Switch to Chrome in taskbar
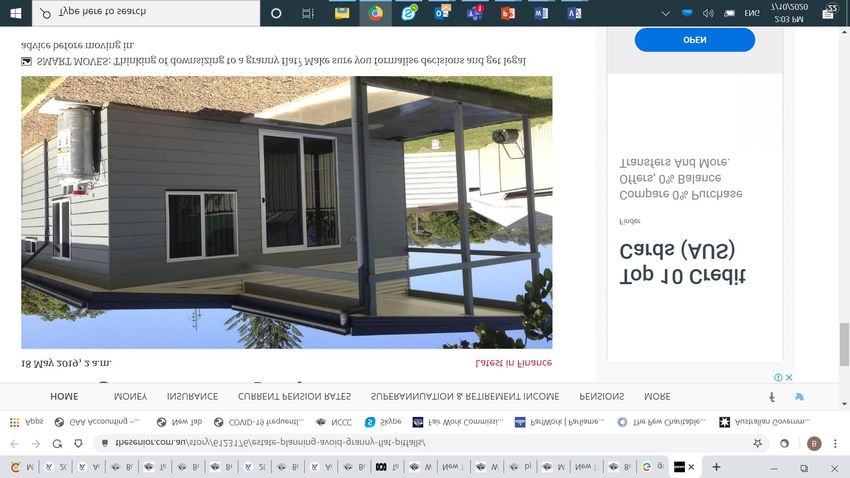The image size is (850, 478). coord(375,13)
